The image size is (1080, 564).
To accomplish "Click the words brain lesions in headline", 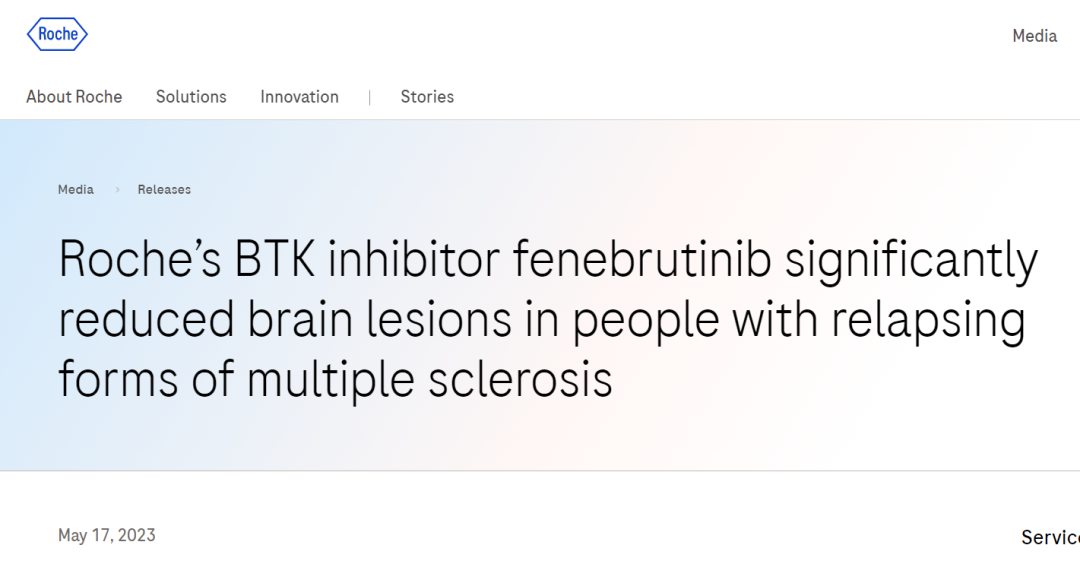I will [380, 320].
